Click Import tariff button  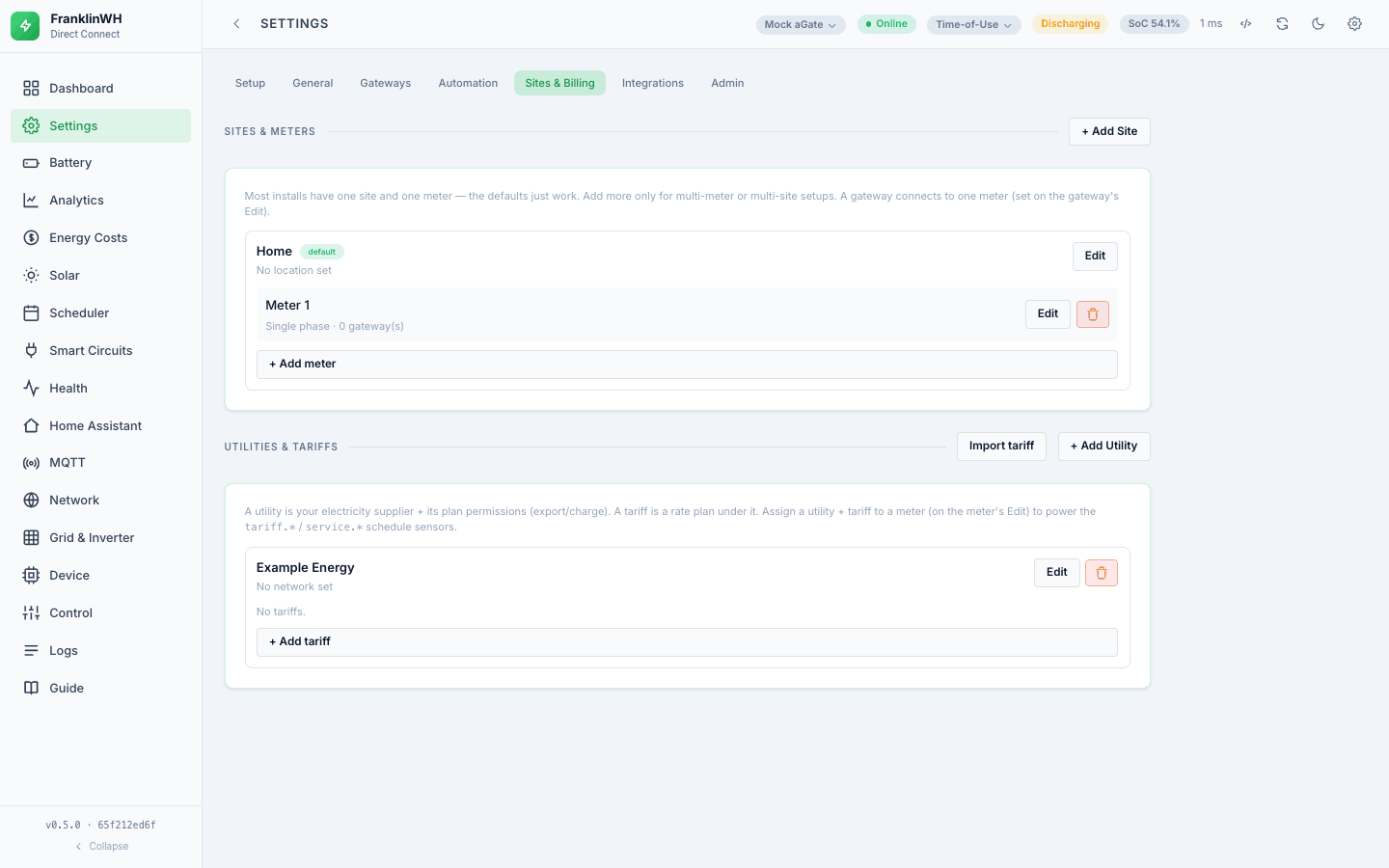click(x=1001, y=447)
